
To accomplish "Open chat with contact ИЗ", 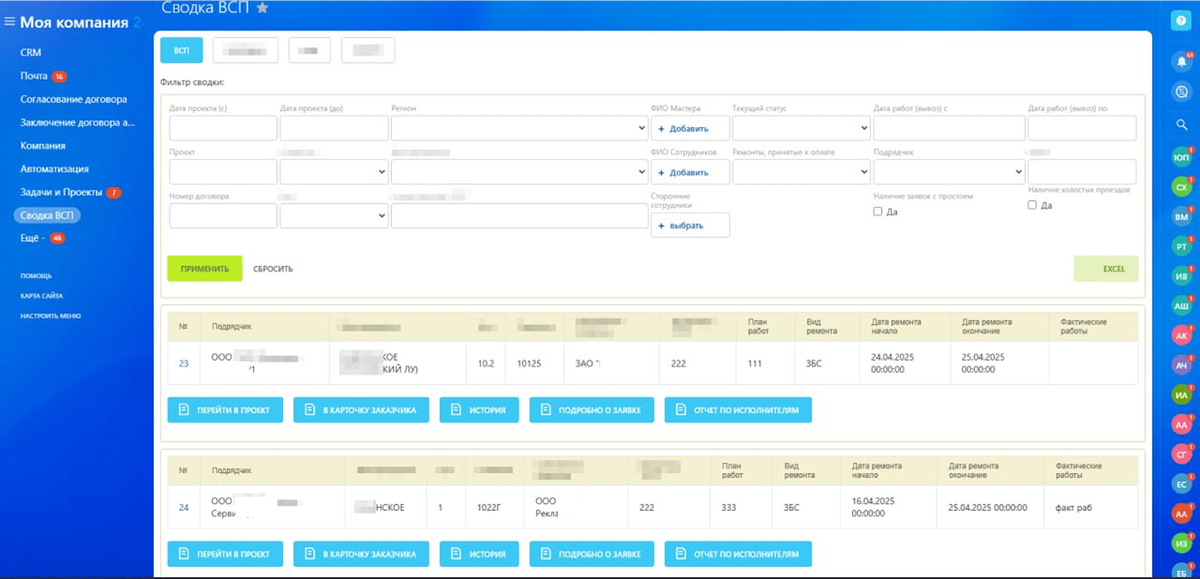I will [x=1181, y=544].
